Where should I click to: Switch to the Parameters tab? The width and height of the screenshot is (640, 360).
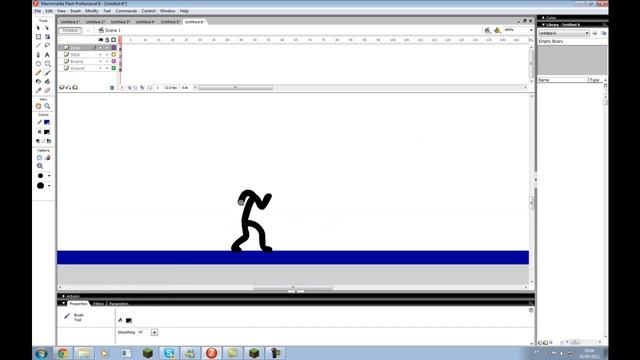pyautogui.click(x=119, y=304)
